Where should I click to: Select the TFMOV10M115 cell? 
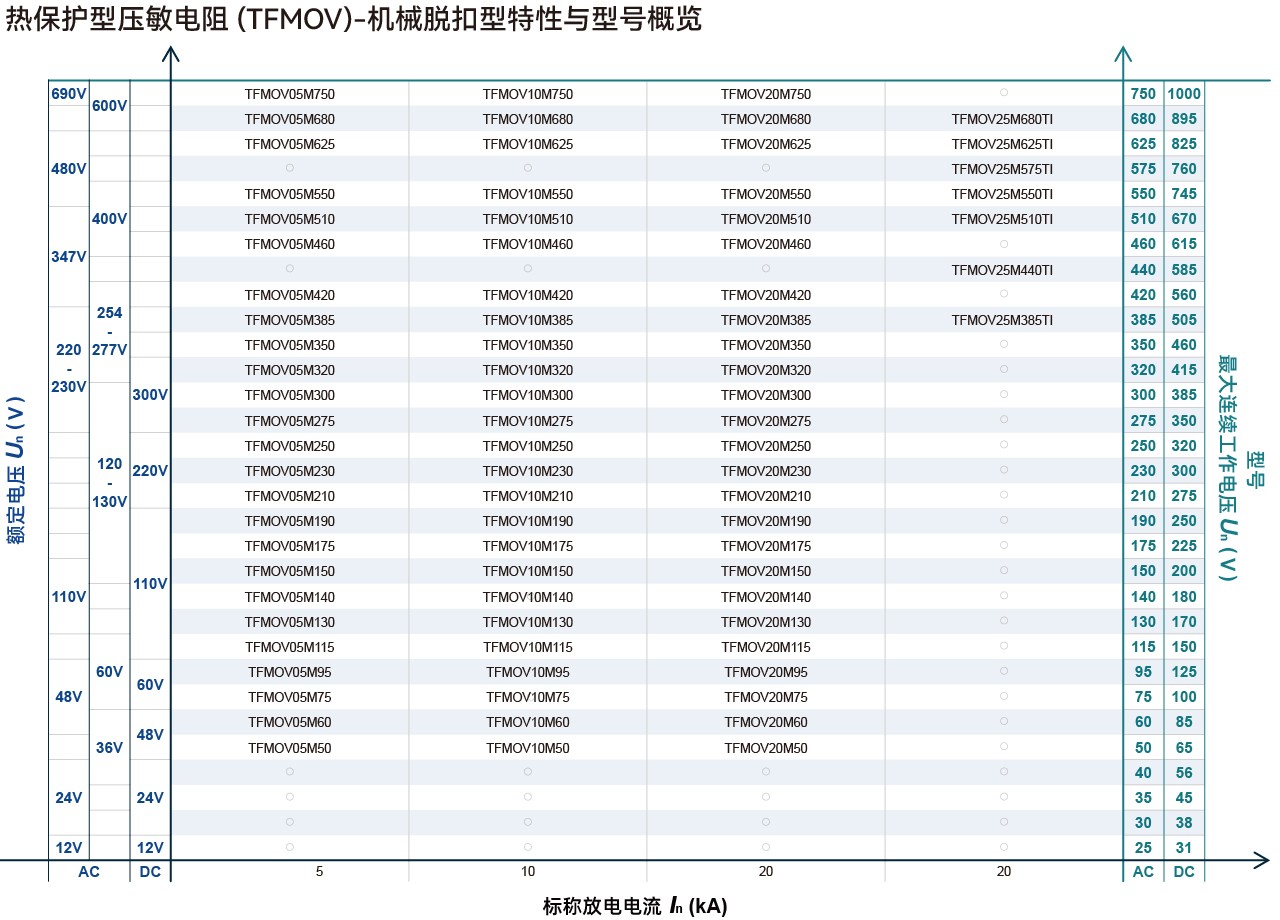pos(527,647)
